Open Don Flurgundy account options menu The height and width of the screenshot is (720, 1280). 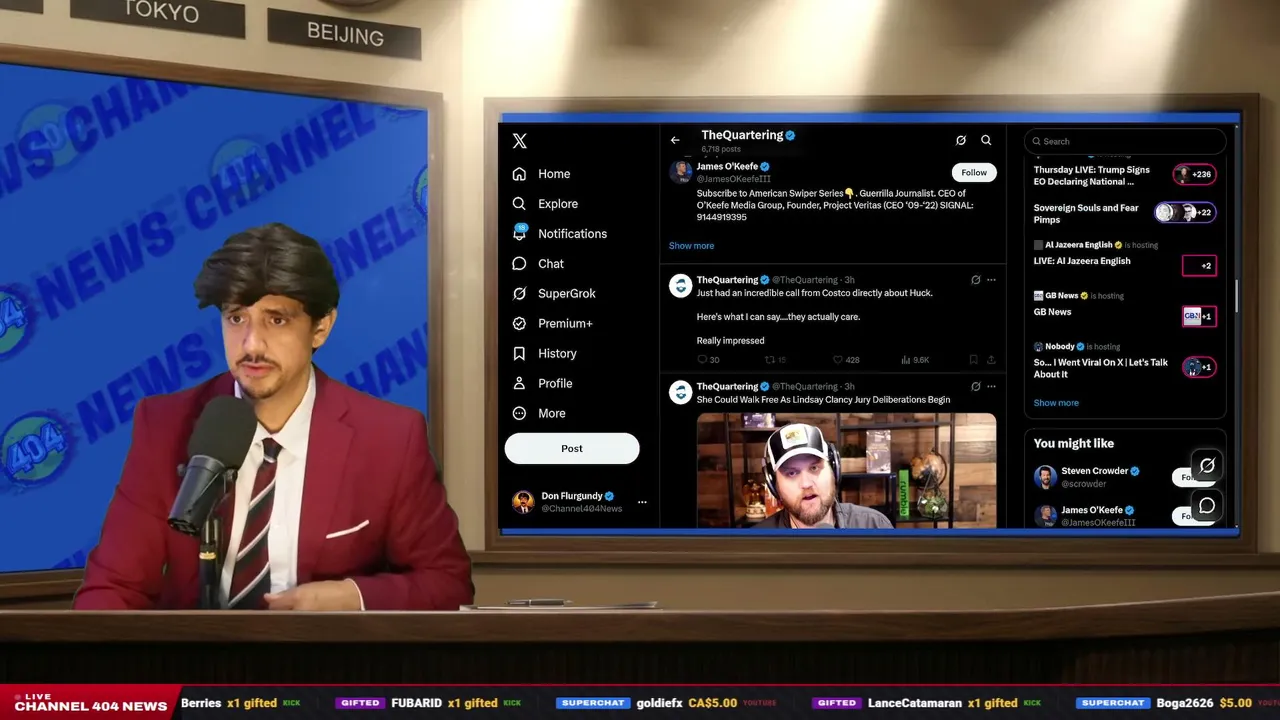[642, 502]
